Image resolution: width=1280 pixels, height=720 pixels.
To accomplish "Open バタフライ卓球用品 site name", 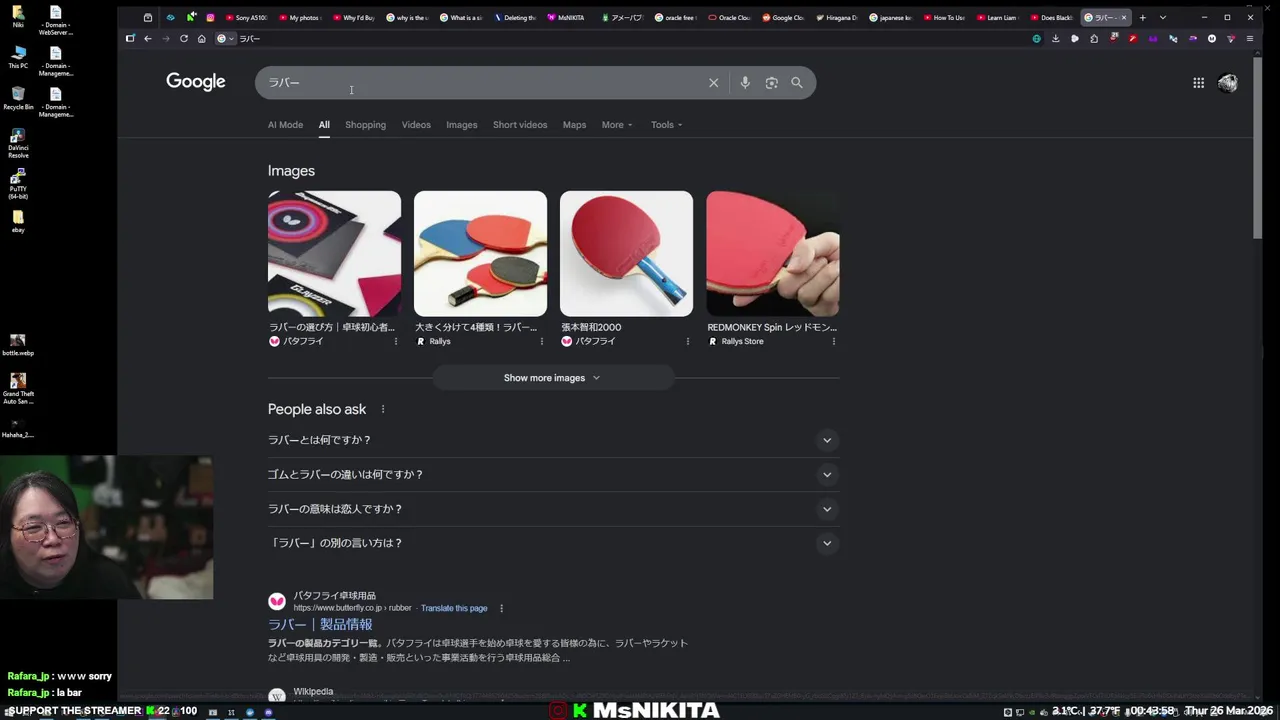I will [334, 596].
